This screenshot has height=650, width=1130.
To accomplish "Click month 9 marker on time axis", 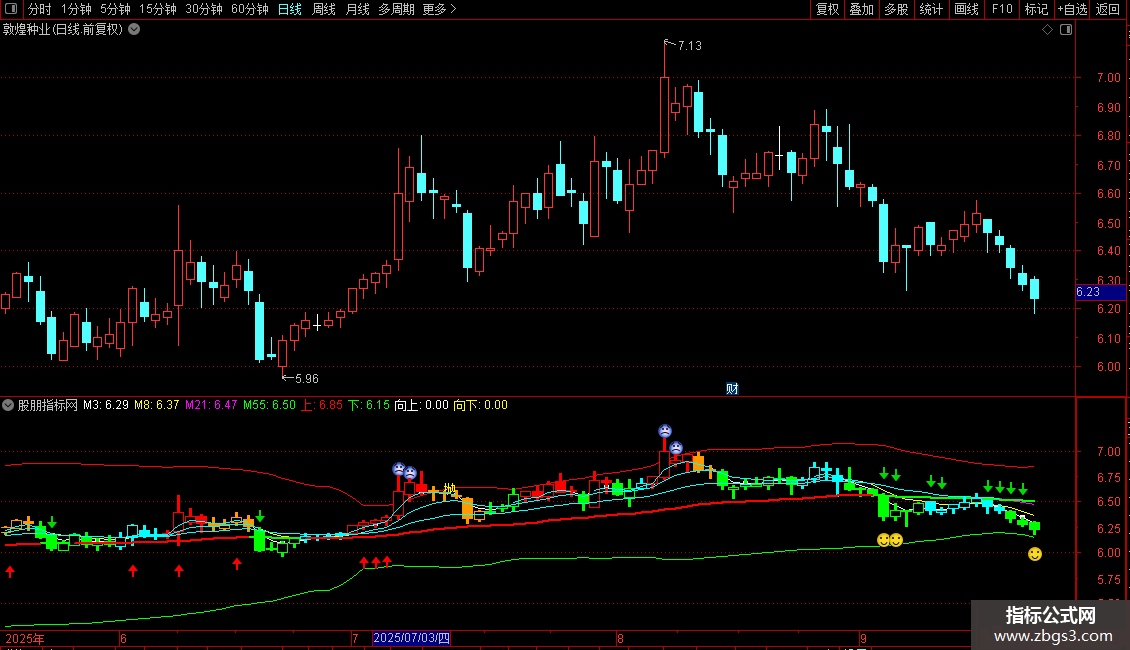I will click(x=863, y=638).
